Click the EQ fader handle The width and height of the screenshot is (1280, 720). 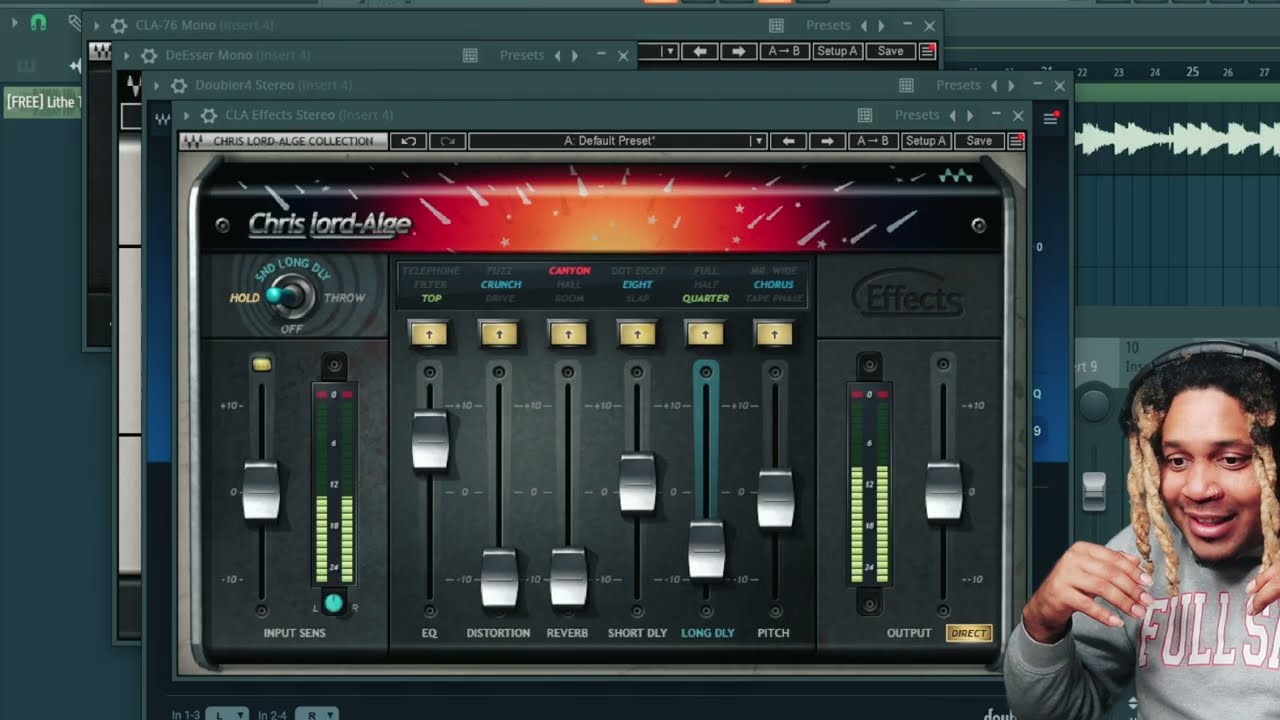(430, 440)
